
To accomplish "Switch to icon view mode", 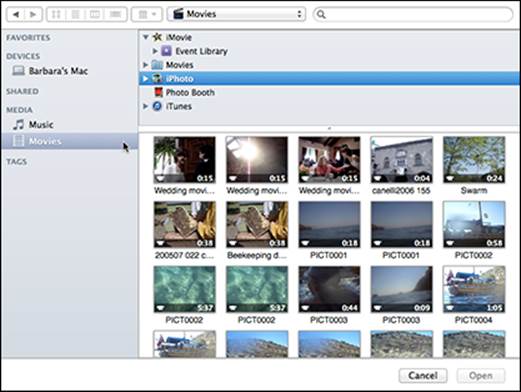I will [x=56, y=14].
